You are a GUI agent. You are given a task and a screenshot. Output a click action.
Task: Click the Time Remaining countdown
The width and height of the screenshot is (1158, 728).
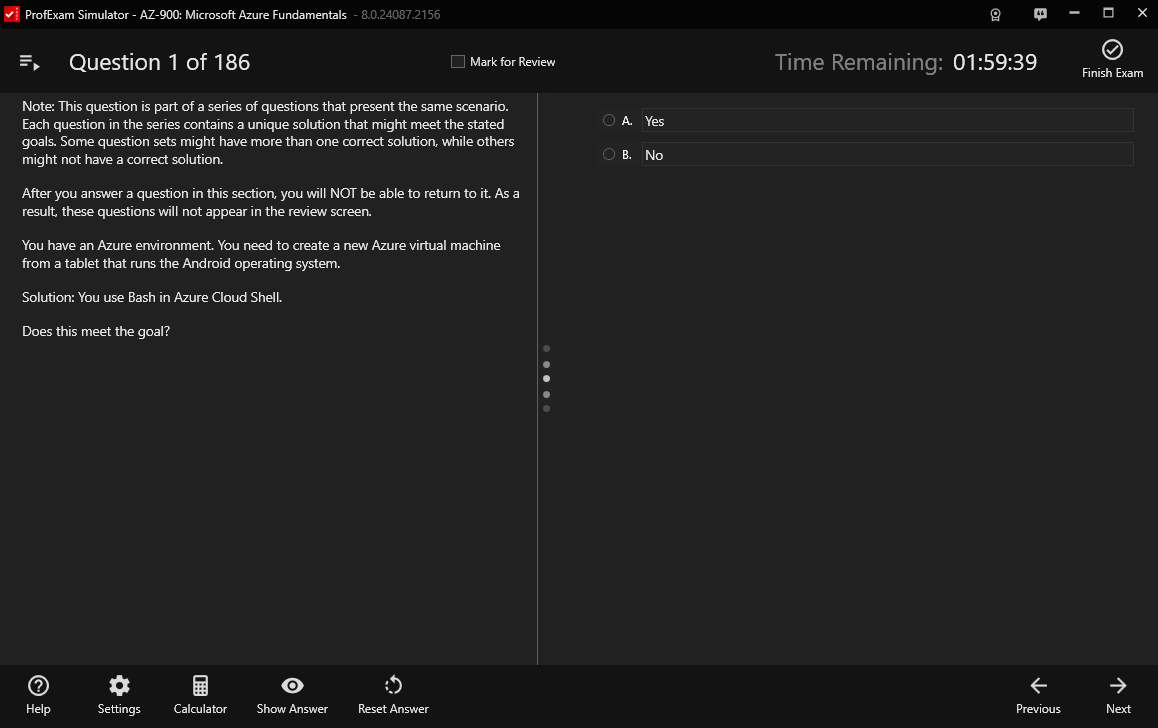click(905, 63)
